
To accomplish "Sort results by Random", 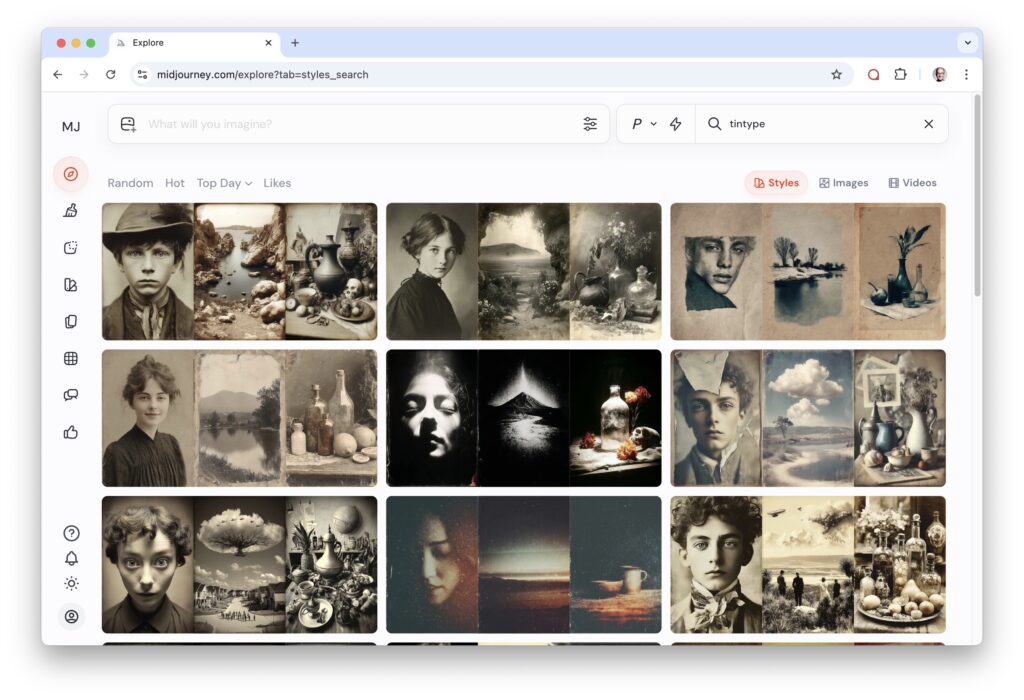I will click(x=130, y=183).
